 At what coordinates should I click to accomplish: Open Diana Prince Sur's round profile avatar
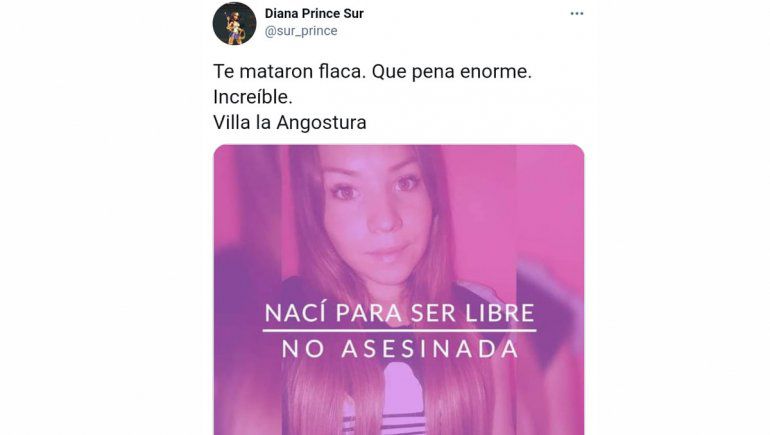[234, 23]
